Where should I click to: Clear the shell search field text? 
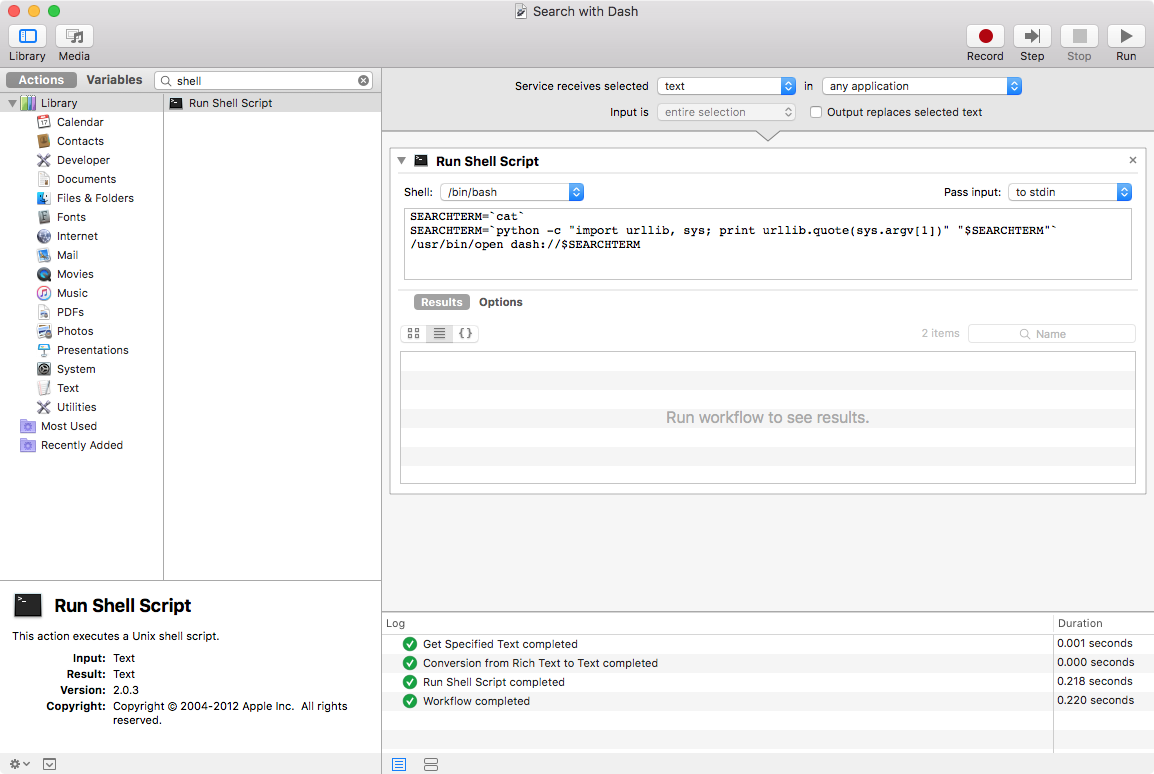pyautogui.click(x=364, y=80)
